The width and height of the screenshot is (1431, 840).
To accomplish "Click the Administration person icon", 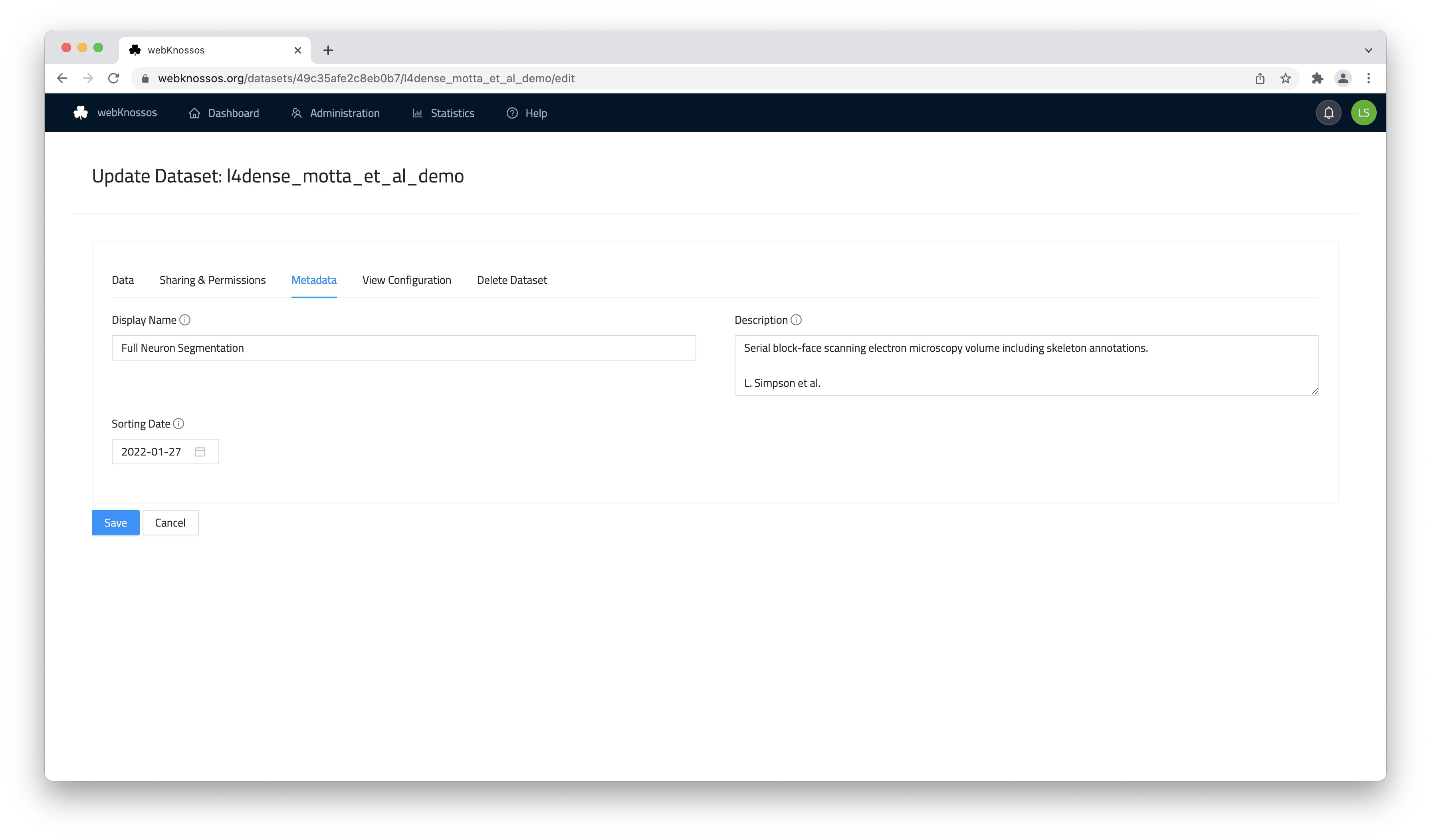I will click(x=296, y=113).
